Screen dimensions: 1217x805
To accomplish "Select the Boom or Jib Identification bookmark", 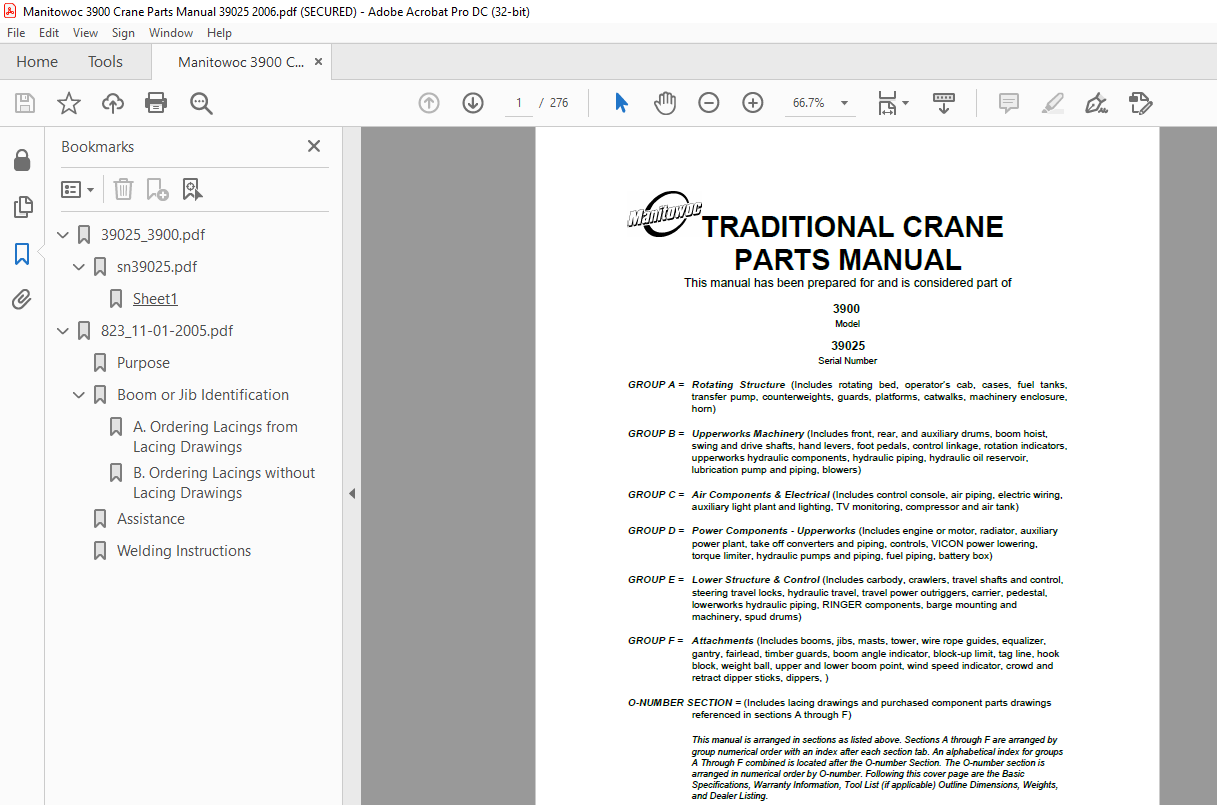I will point(203,395).
